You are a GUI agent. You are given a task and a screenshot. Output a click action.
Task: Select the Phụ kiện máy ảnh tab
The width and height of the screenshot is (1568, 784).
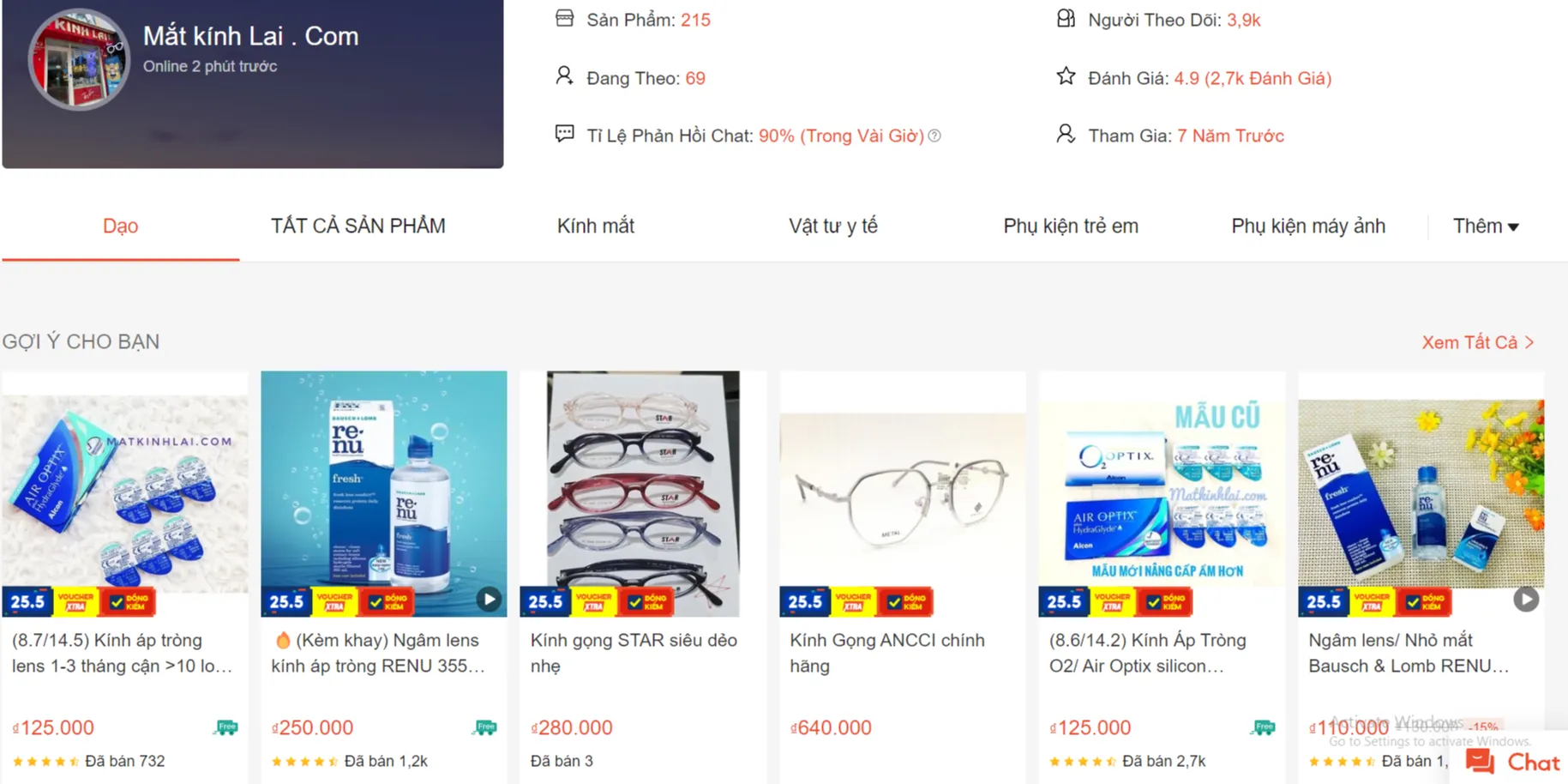[1307, 226]
